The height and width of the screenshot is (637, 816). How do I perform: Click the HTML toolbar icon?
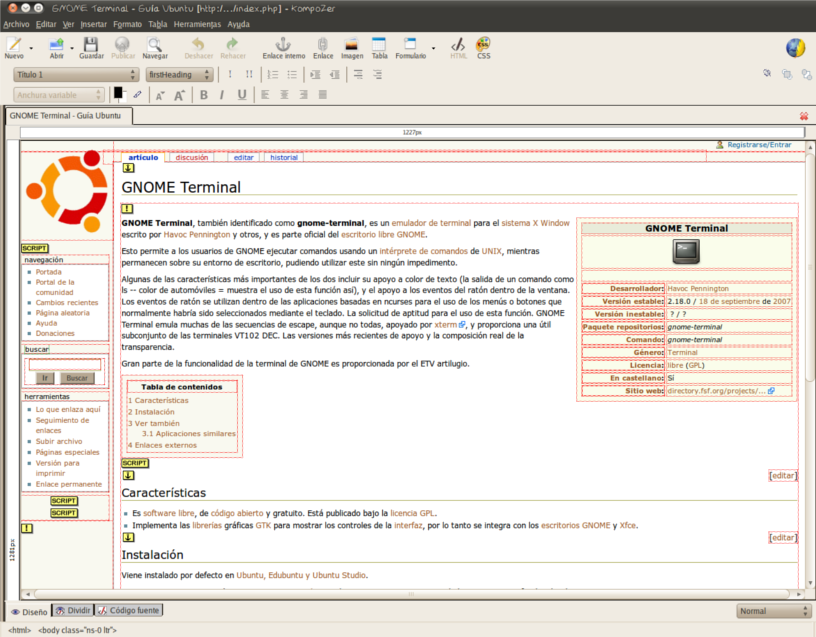(x=458, y=47)
